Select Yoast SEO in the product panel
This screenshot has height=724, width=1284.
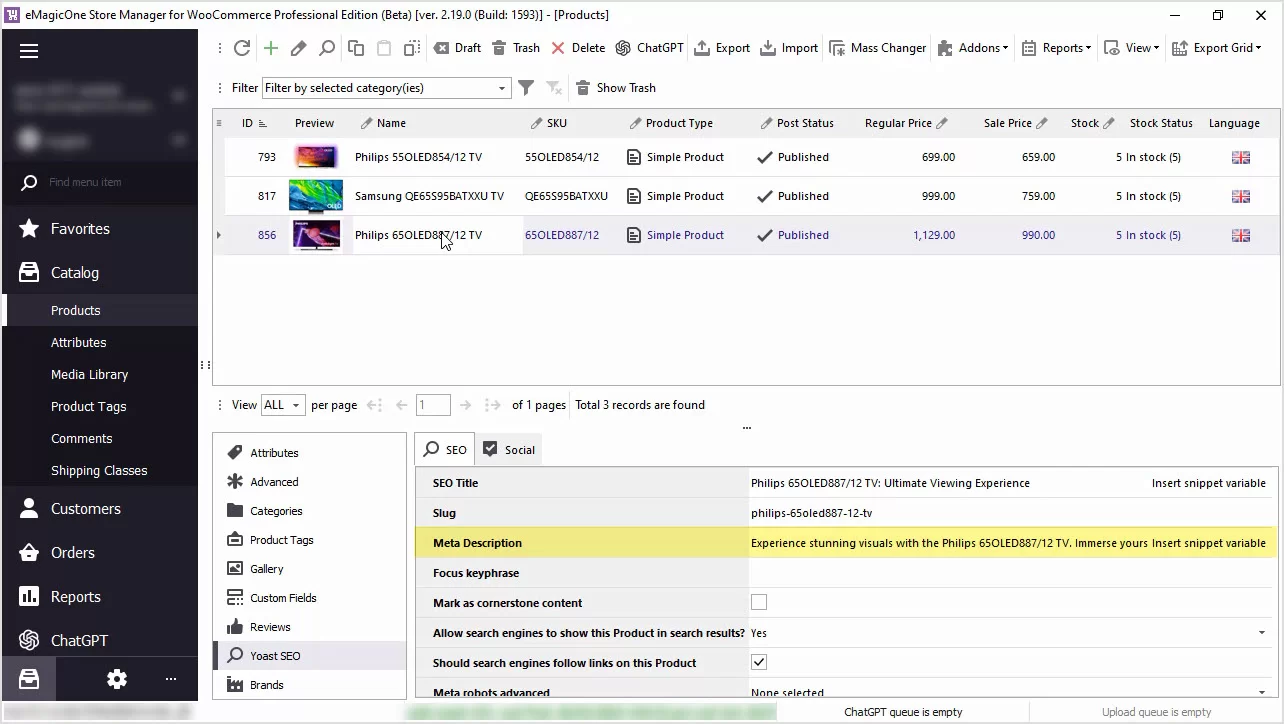(275, 655)
